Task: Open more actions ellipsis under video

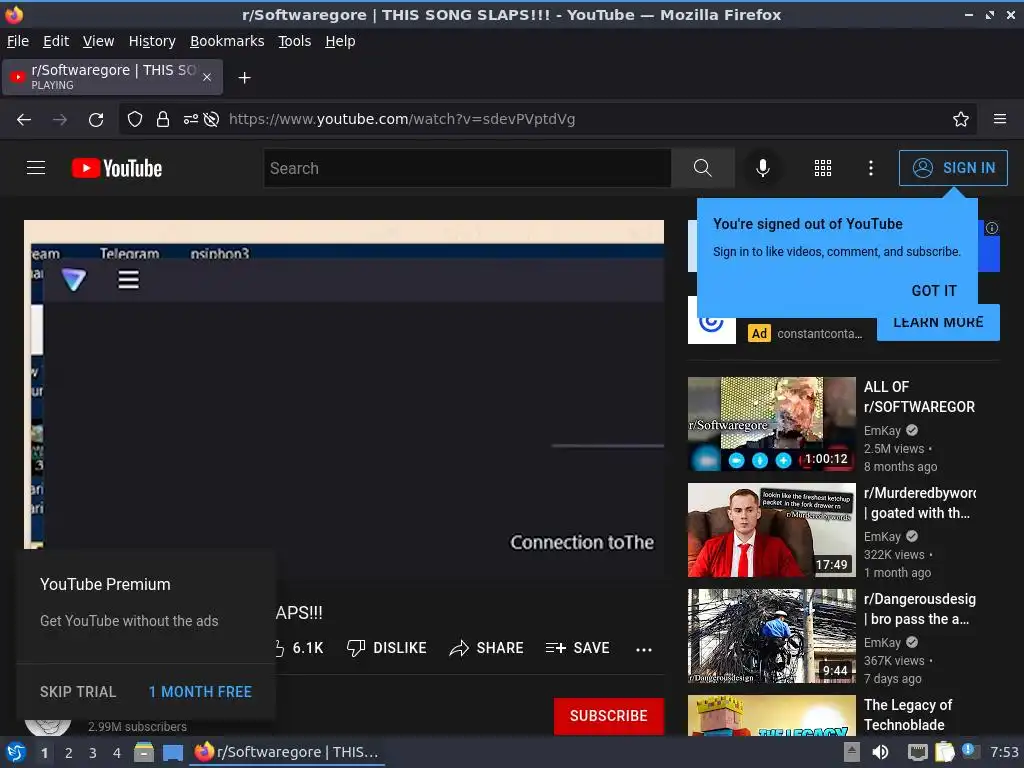Action: point(644,649)
